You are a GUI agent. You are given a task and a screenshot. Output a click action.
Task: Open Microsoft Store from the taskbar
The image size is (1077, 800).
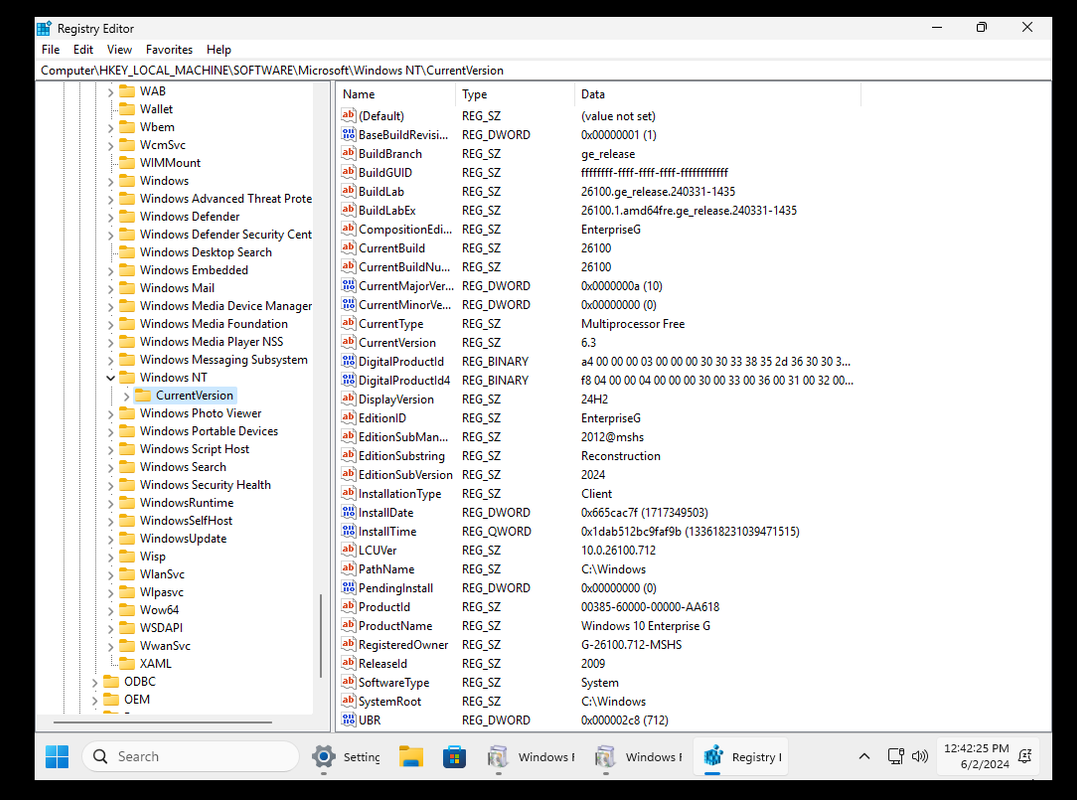[454, 756]
